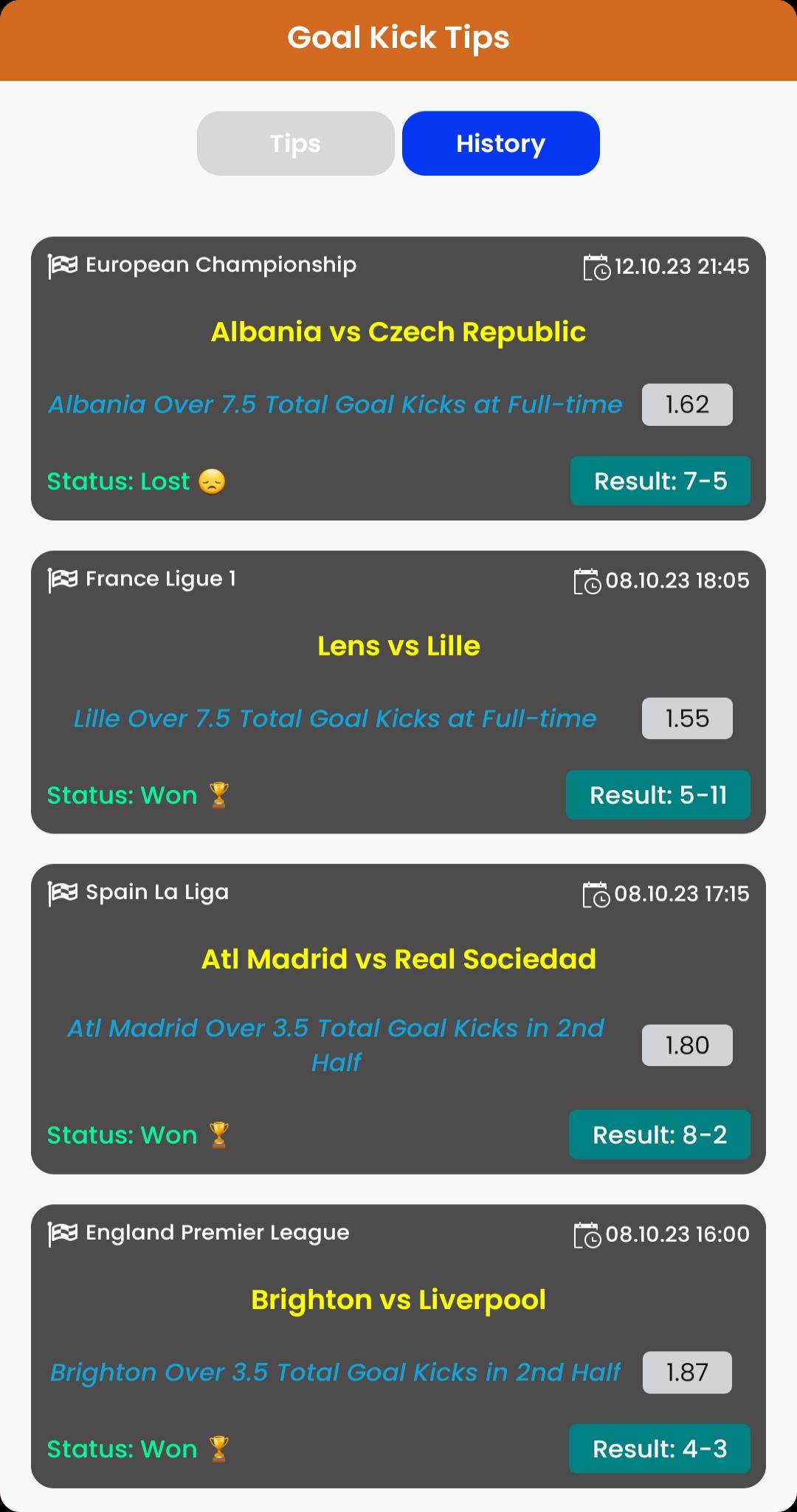The width and height of the screenshot is (797, 1512).
Task: Tap the sad face emoji by Status: Lost
Action: pyautogui.click(x=212, y=481)
